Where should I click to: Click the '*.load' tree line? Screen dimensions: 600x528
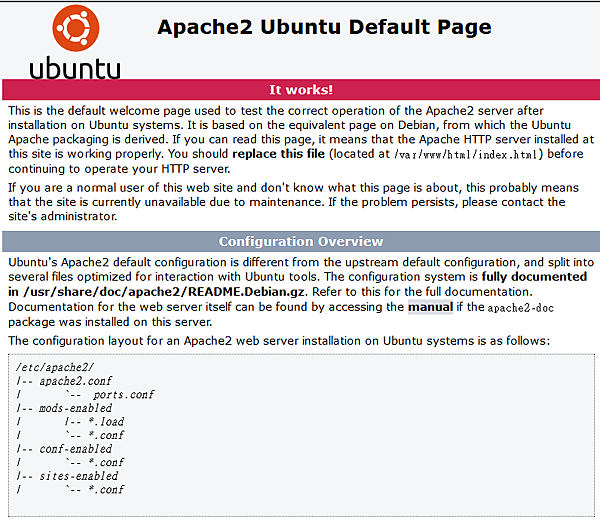pos(106,422)
